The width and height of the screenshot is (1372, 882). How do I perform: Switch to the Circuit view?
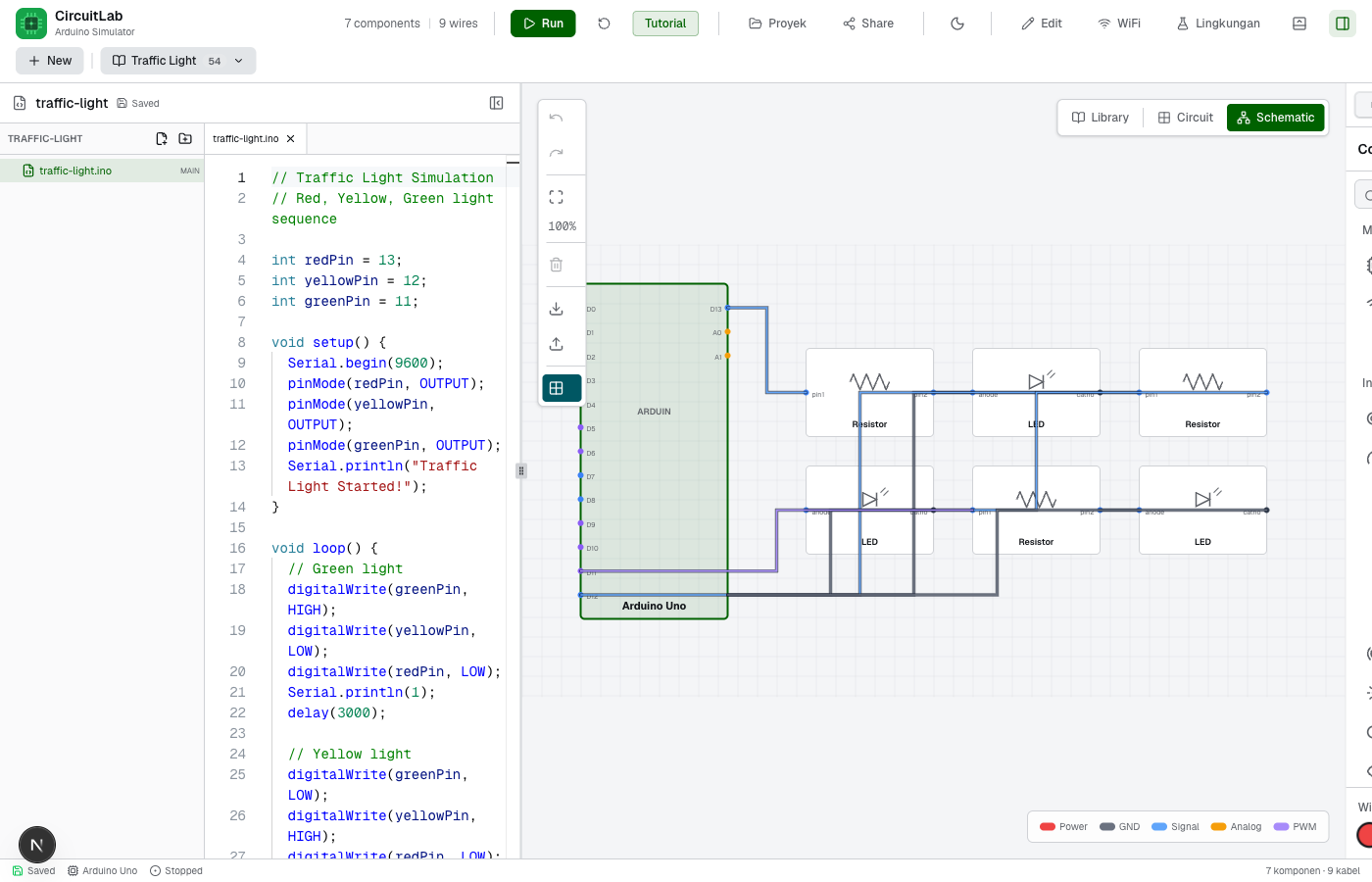point(1186,118)
